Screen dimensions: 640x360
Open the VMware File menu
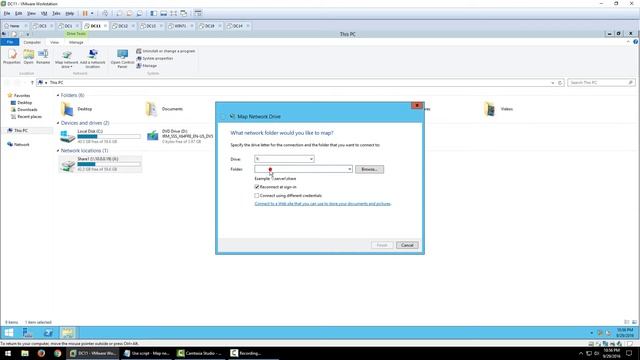pos(7,13)
